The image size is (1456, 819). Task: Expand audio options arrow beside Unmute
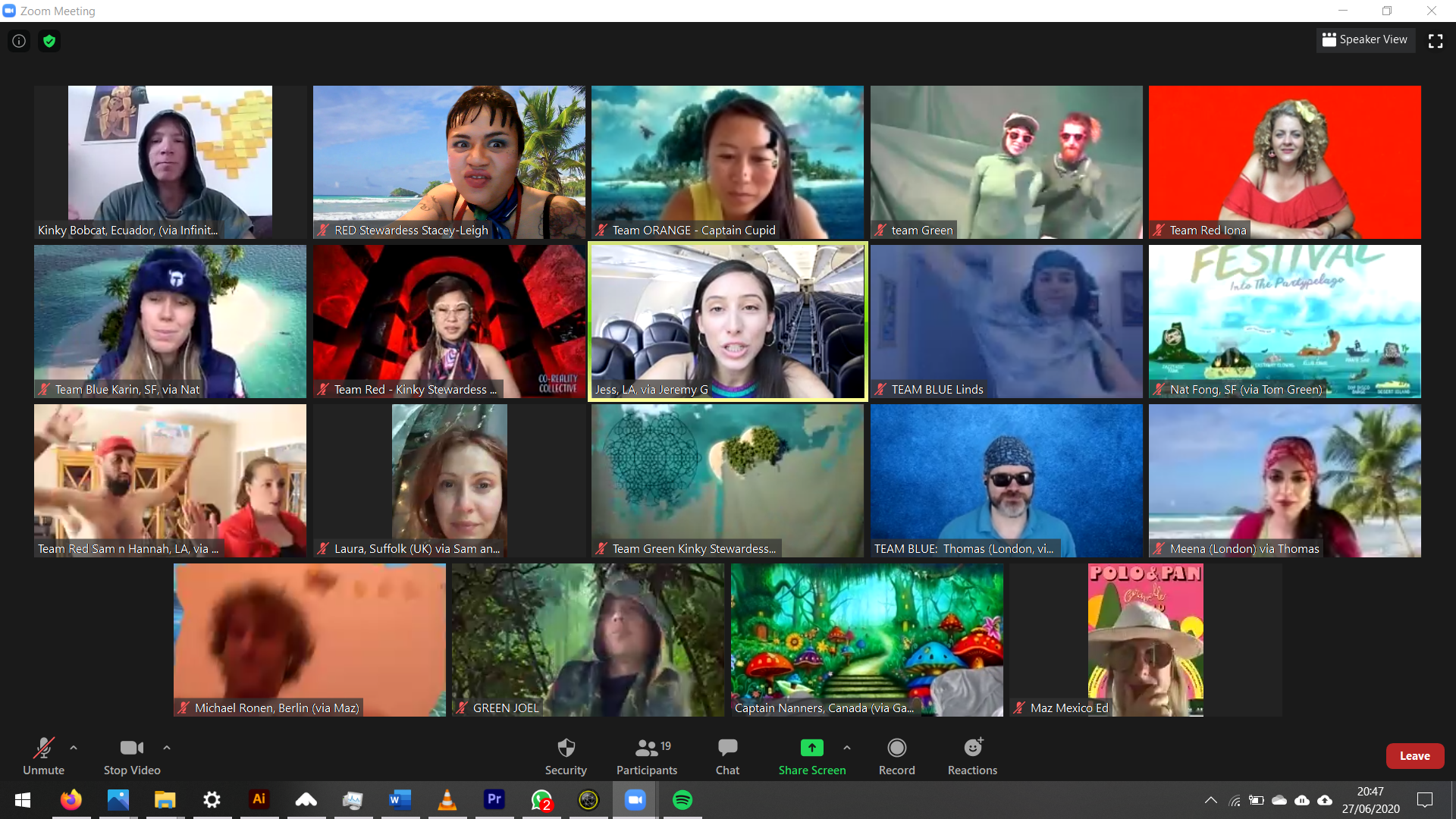coord(74,748)
